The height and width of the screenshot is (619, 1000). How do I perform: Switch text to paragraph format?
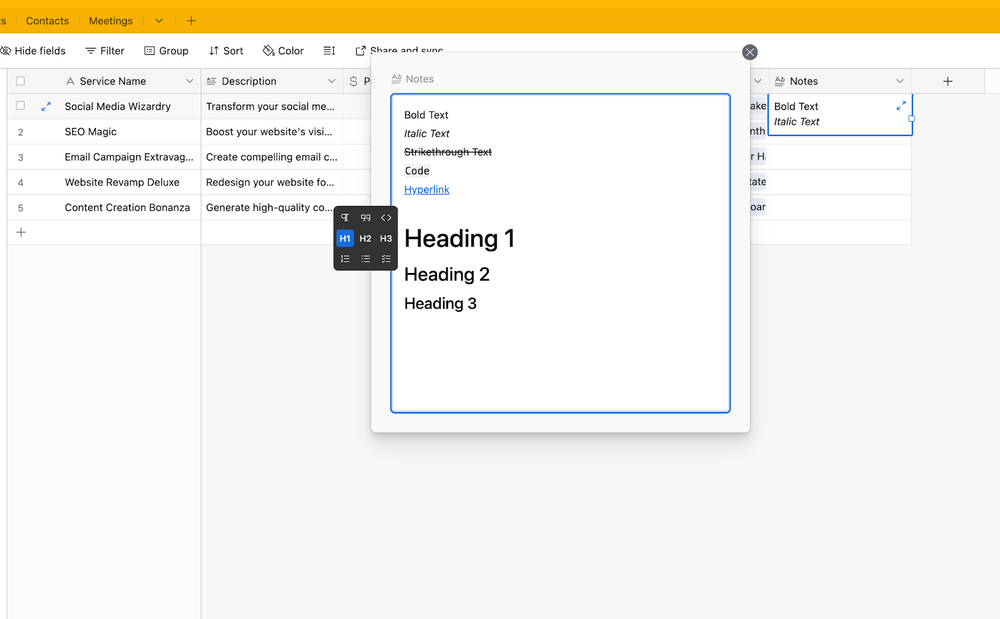pos(345,217)
